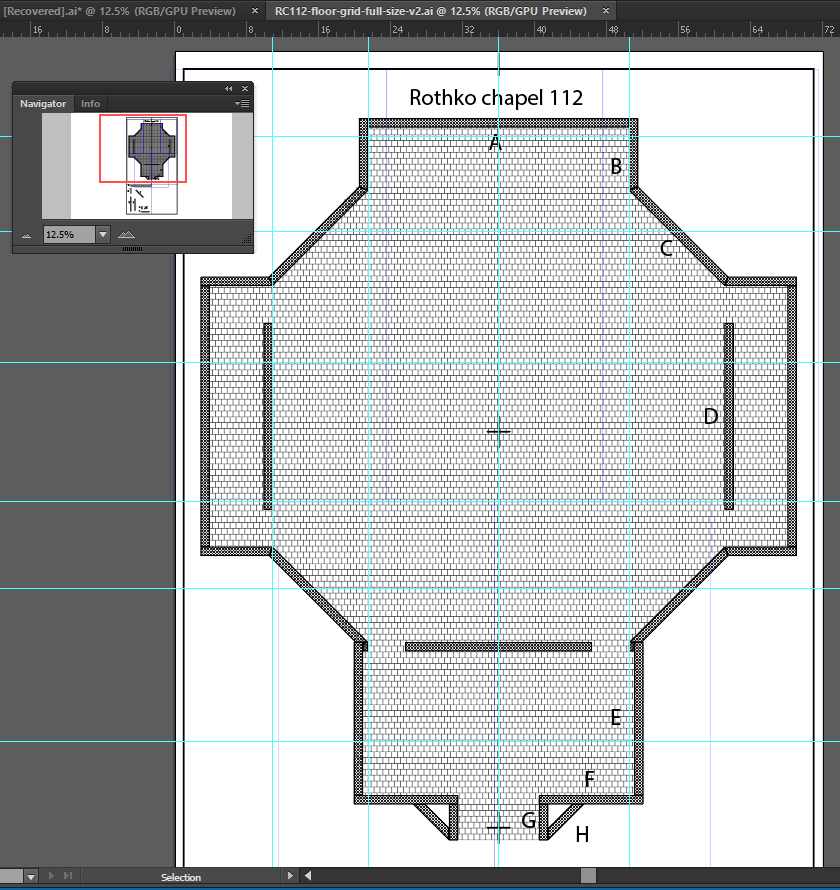The height and width of the screenshot is (890, 840).
Task: Open the Navigator zoom percentage dropdown
Action: pos(102,234)
